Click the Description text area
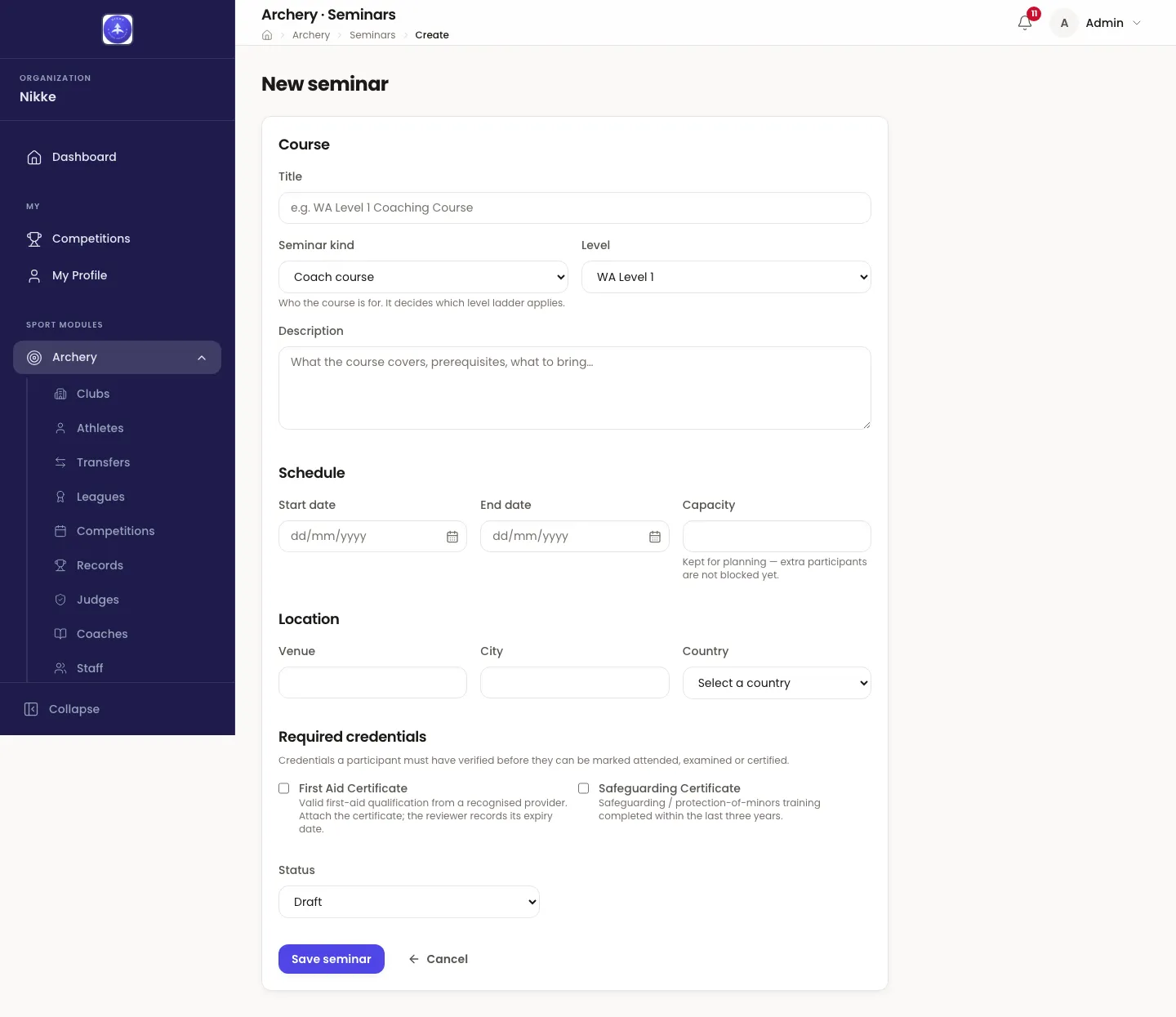Screen dimensions: 1176x1017 click(575, 388)
